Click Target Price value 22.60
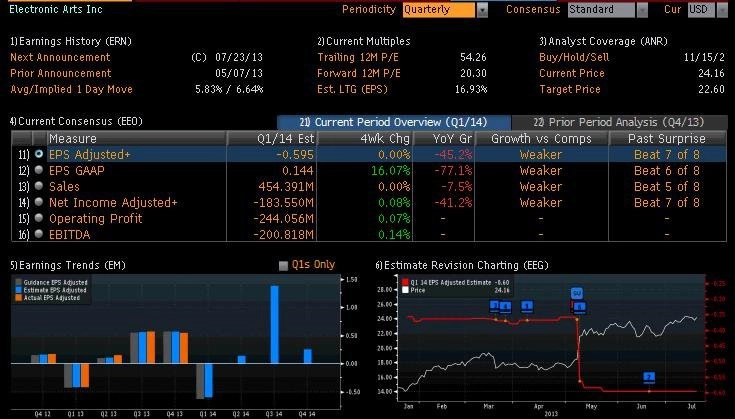 (711, 89)
